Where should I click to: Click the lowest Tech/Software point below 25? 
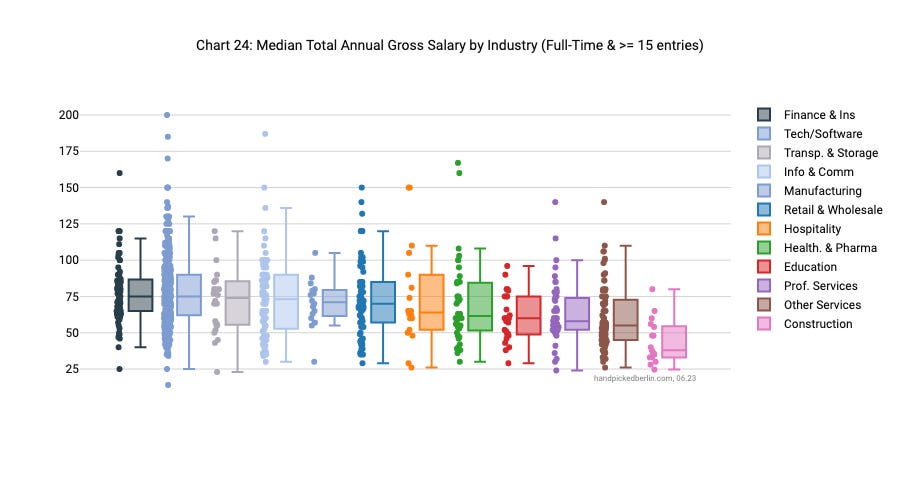click(168, 385)
